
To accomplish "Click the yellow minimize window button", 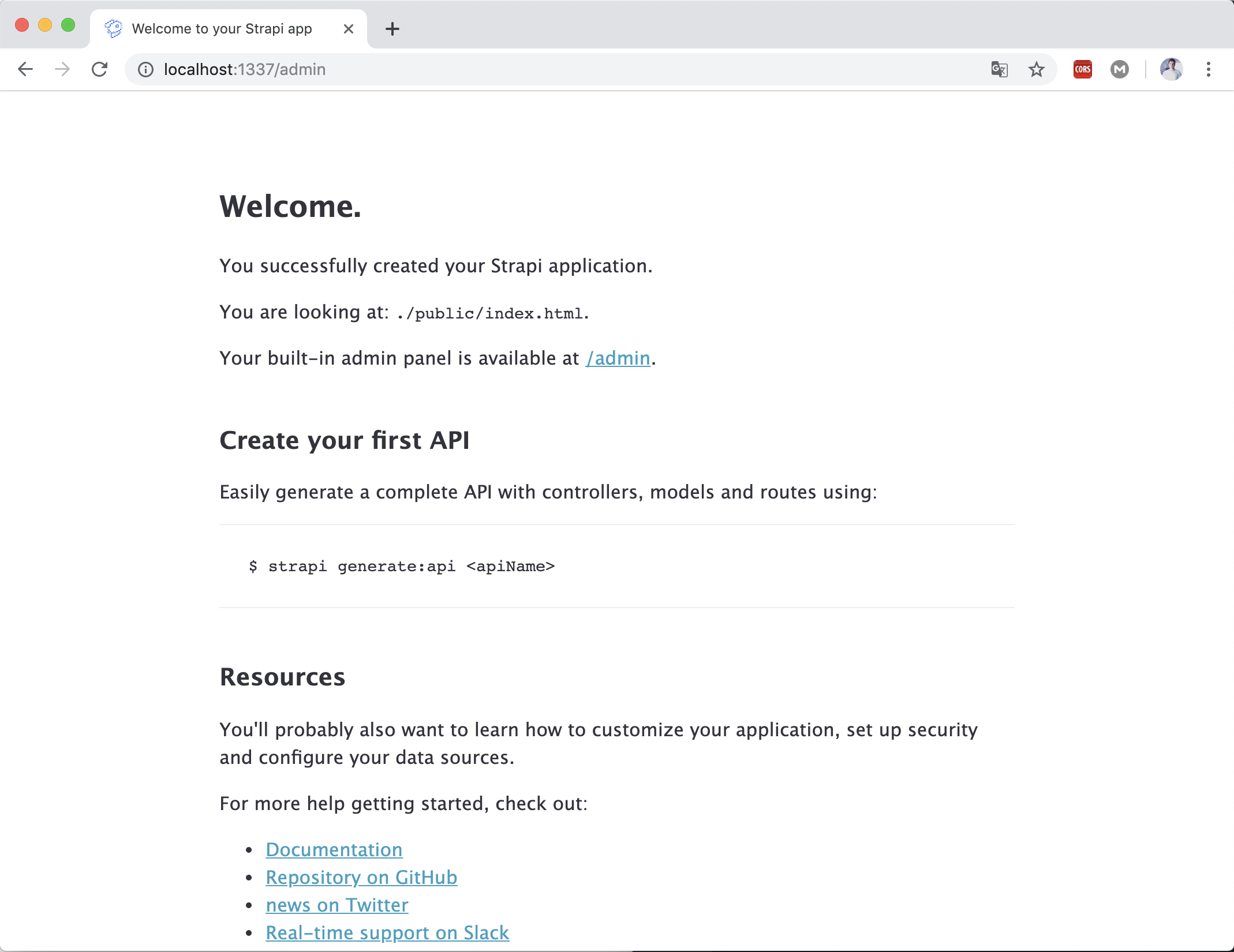I will (x=45, y=25).
